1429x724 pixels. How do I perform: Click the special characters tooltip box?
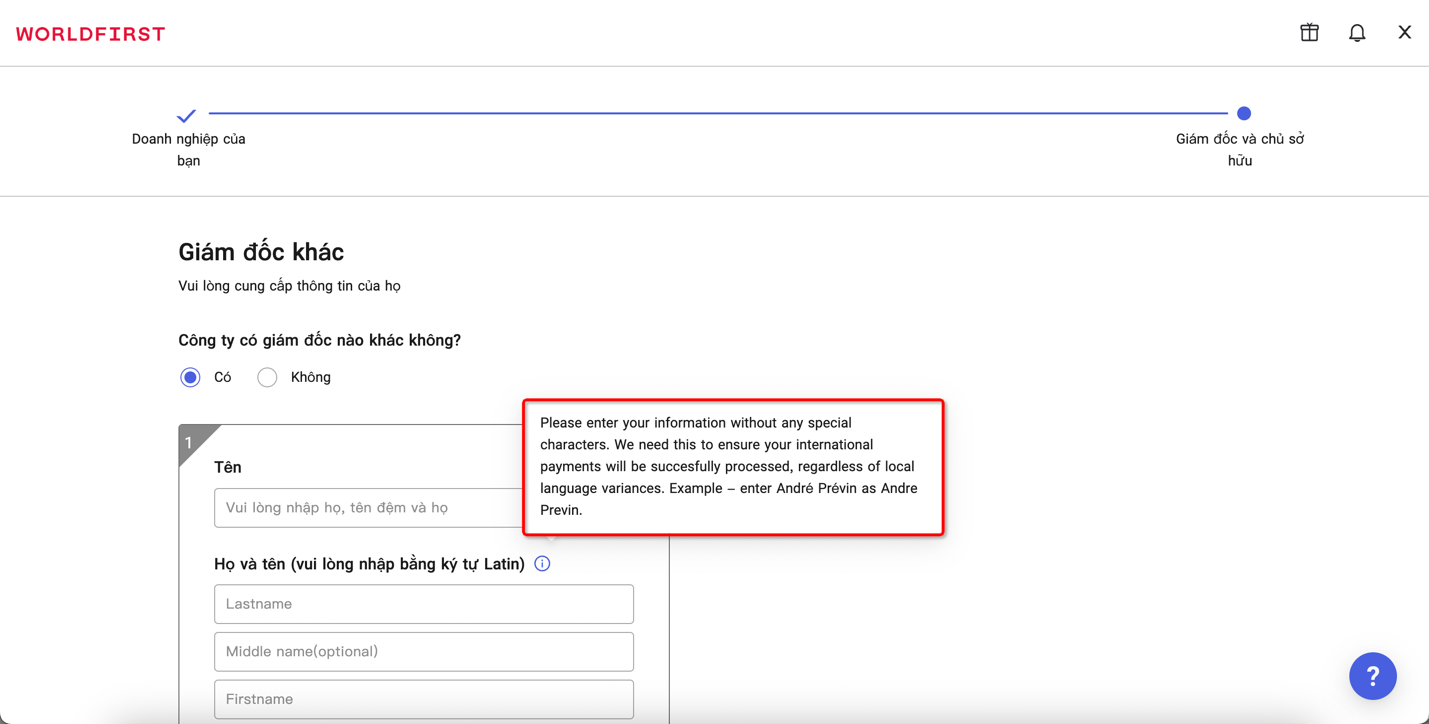733,467
